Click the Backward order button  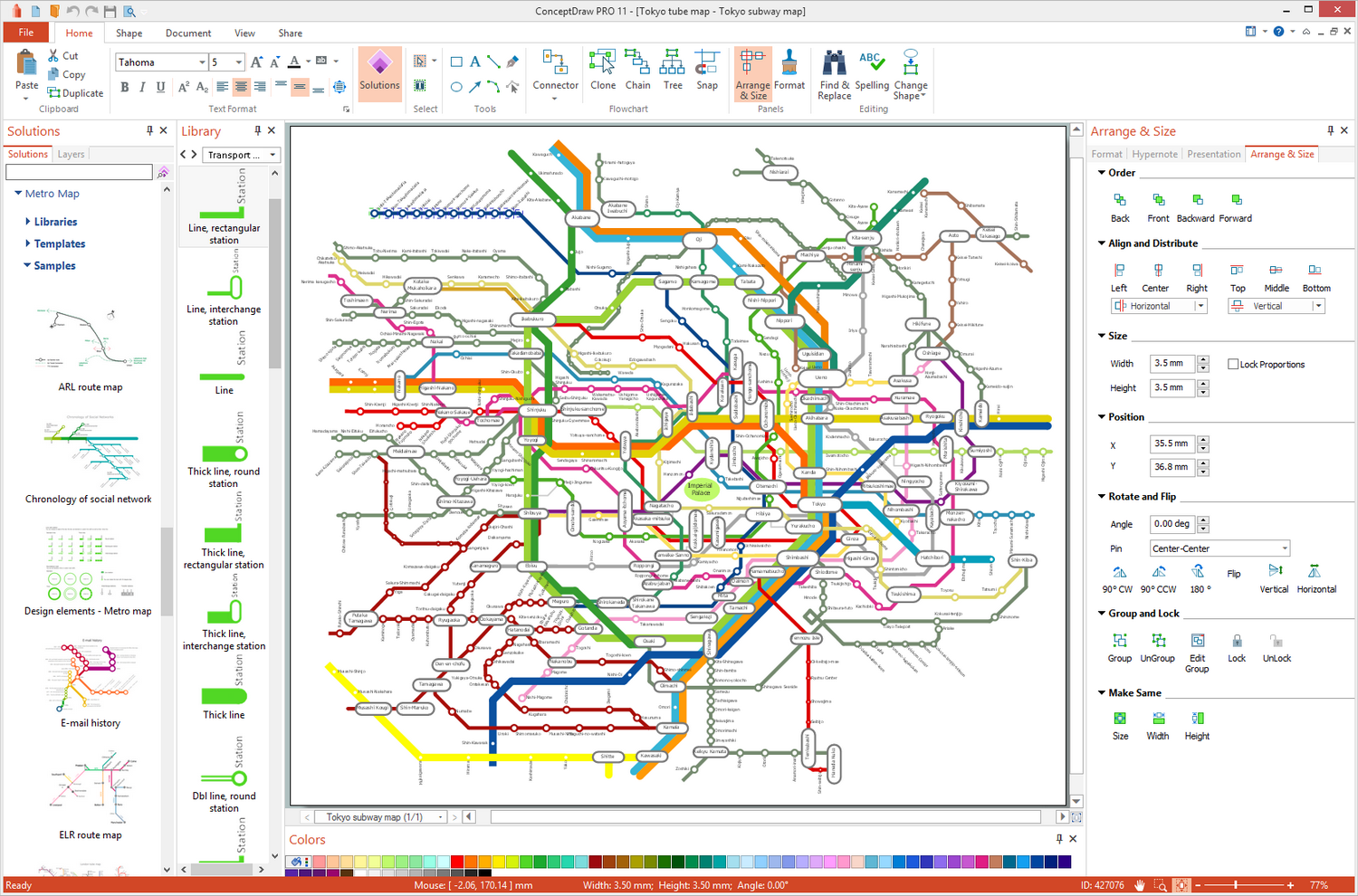pos(1196,207)
